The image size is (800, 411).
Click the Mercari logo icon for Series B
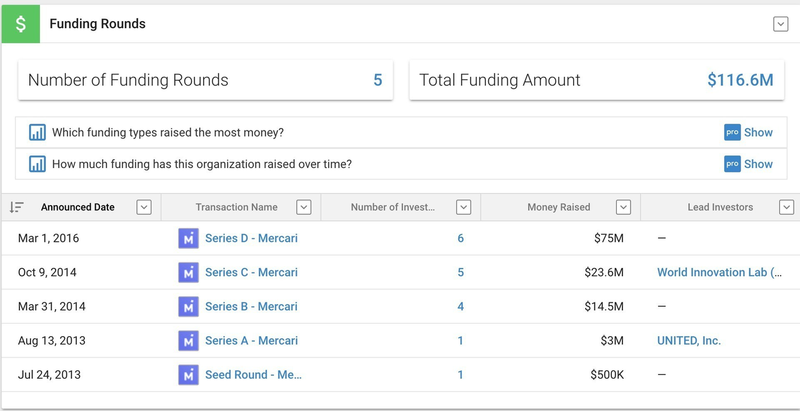click(188, 306)
